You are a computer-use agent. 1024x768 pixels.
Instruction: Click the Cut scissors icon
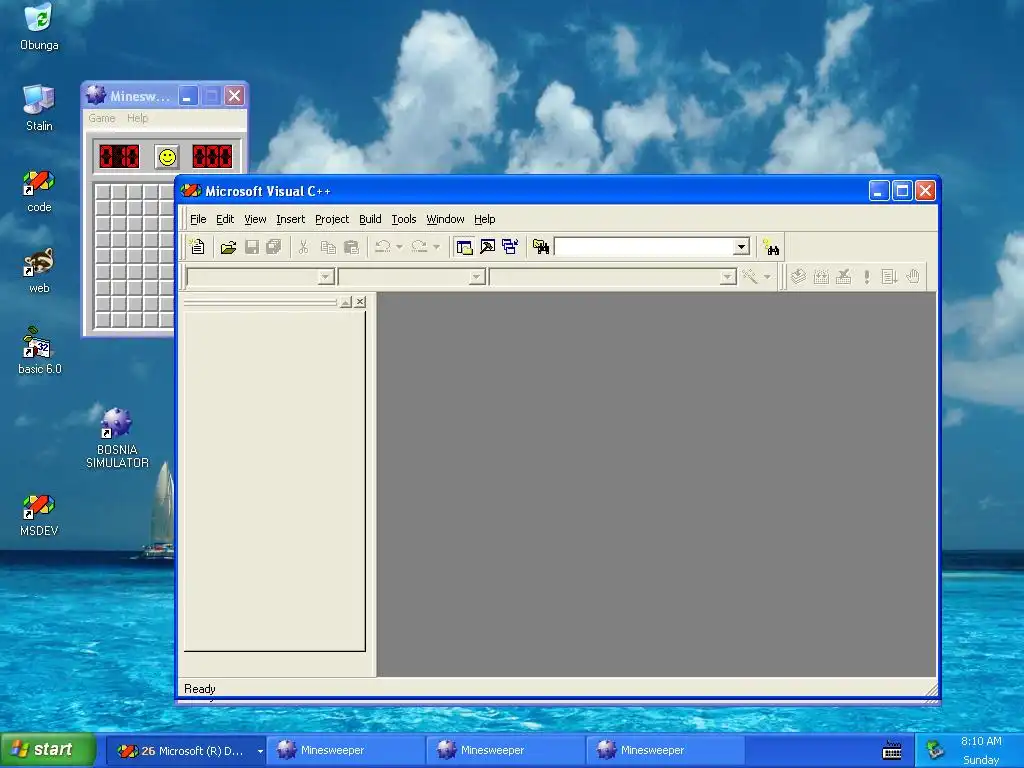pyautogui.click(x=303, y=247)
